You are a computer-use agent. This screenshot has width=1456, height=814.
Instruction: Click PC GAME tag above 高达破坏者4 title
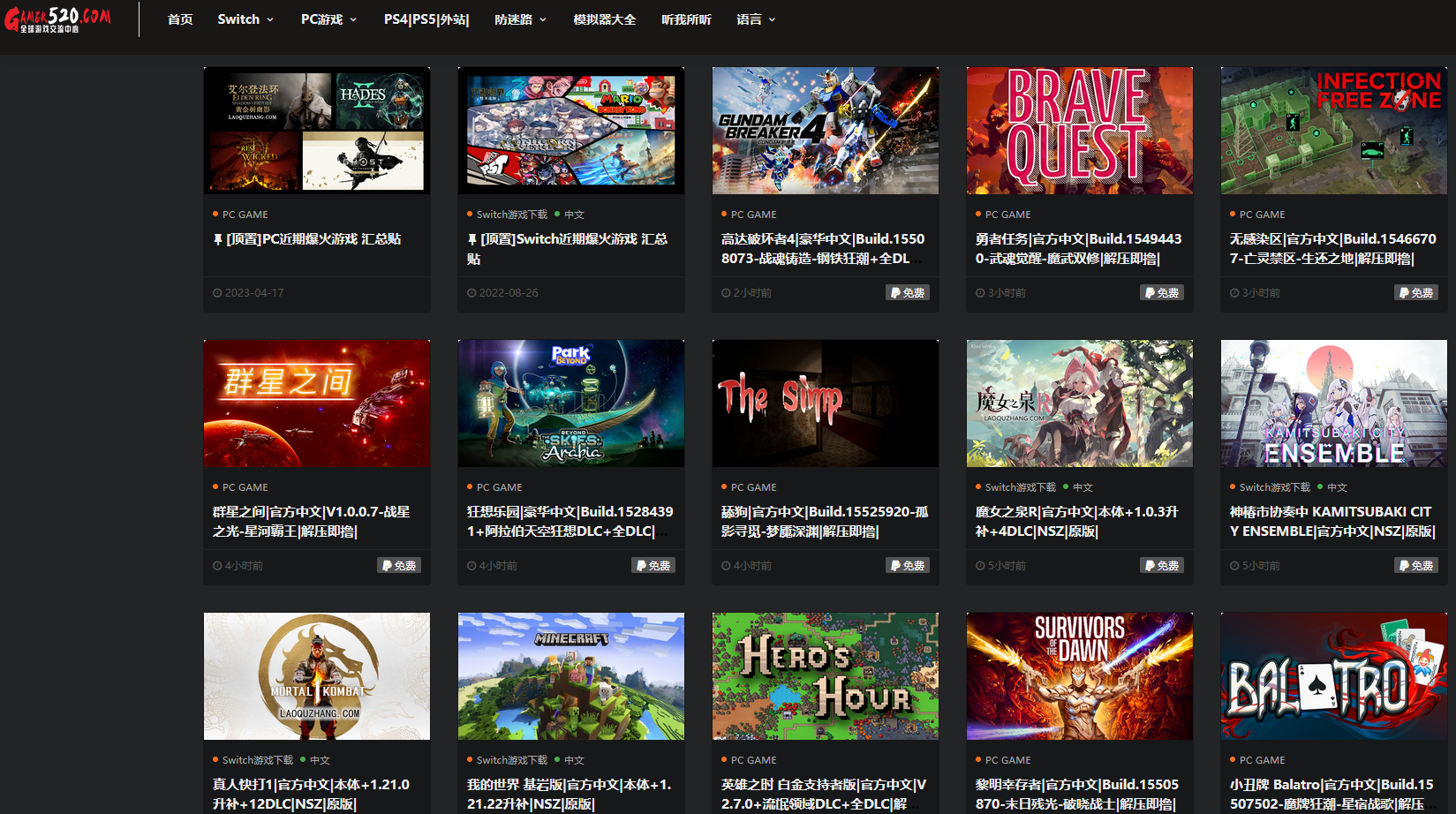point(753,215)
